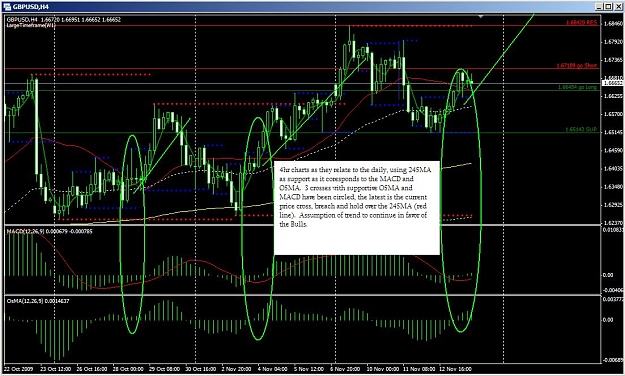
Task: Select the '1.66454 go Long' label
Action: (578, 87)
